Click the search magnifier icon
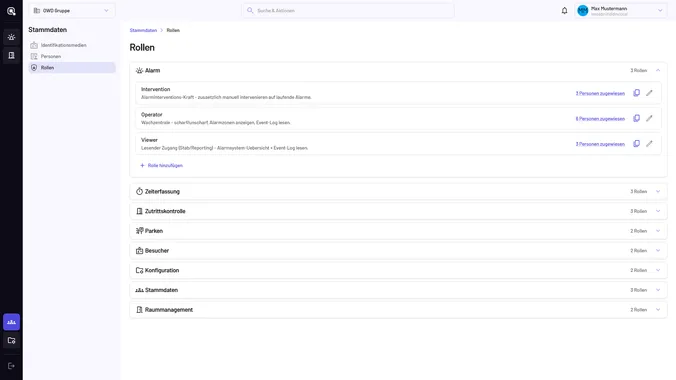The height and width of the screenshot is (380, 676). [x=250, y=10]
